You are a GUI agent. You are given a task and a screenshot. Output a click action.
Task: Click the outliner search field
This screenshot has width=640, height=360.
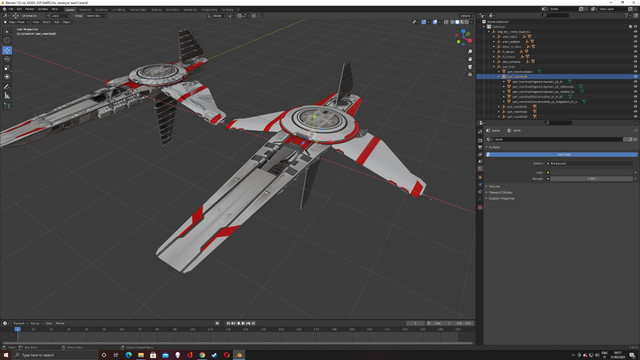(x=555, y=15)
